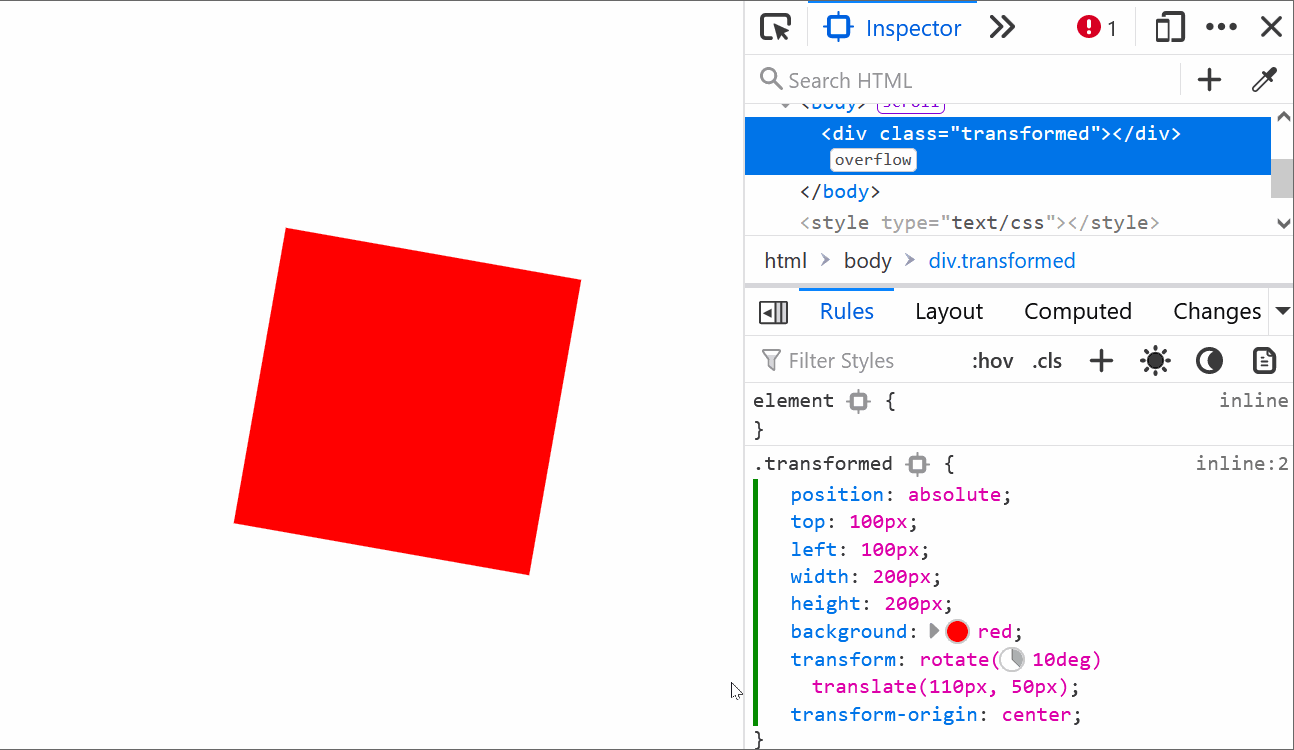The image size is (1294, 750).
Task: Open the DevTools more options menu
Action: [1221, 28]
